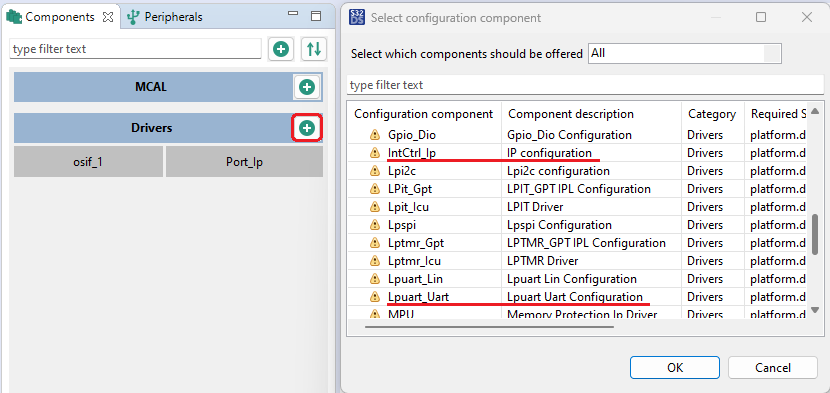Sort by Category column header
The image size is (830, 393).
click(712, 114)
